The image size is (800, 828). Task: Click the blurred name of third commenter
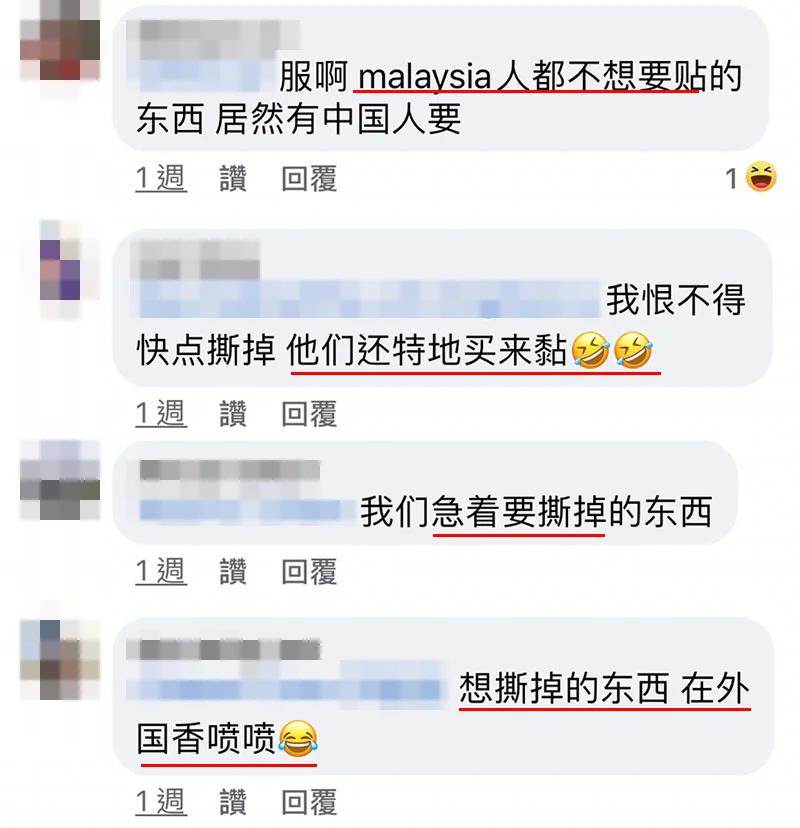click(230, 470)
